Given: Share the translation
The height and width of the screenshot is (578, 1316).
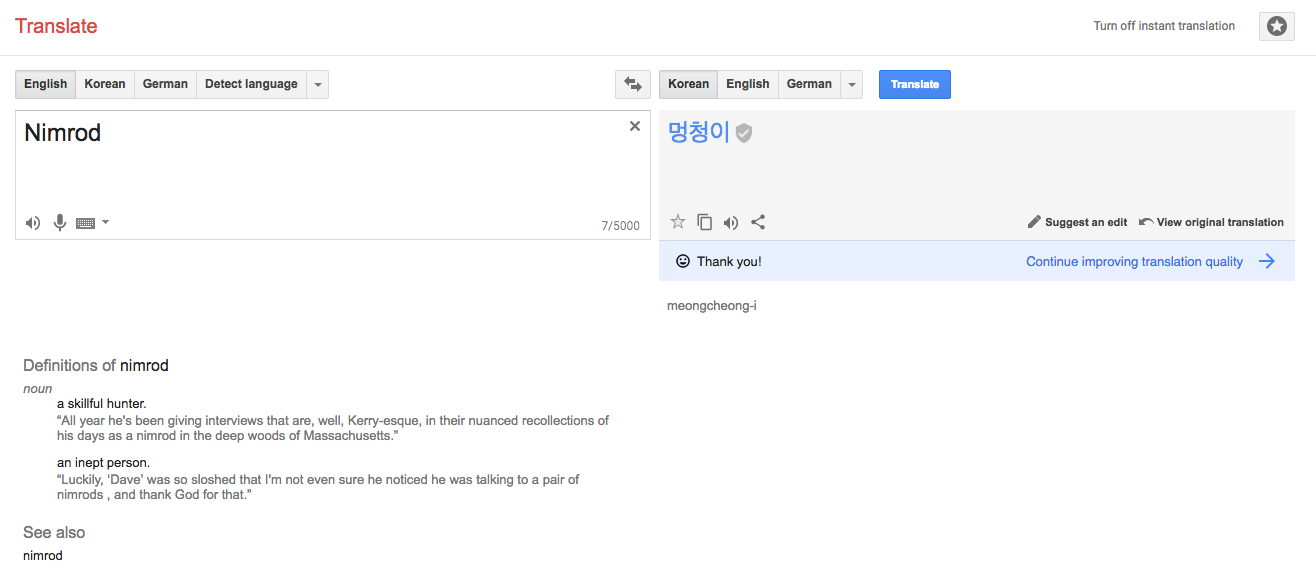Looking at the screenshot, I should coord(758,222).
